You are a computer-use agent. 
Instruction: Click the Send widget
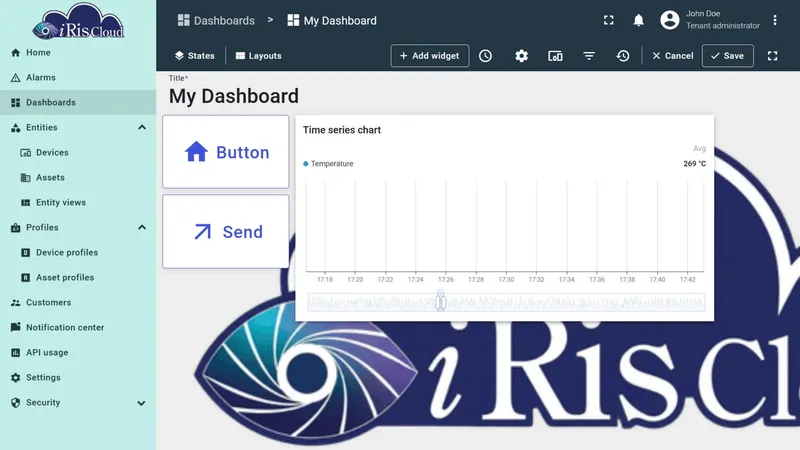click(x=226, y=232)
